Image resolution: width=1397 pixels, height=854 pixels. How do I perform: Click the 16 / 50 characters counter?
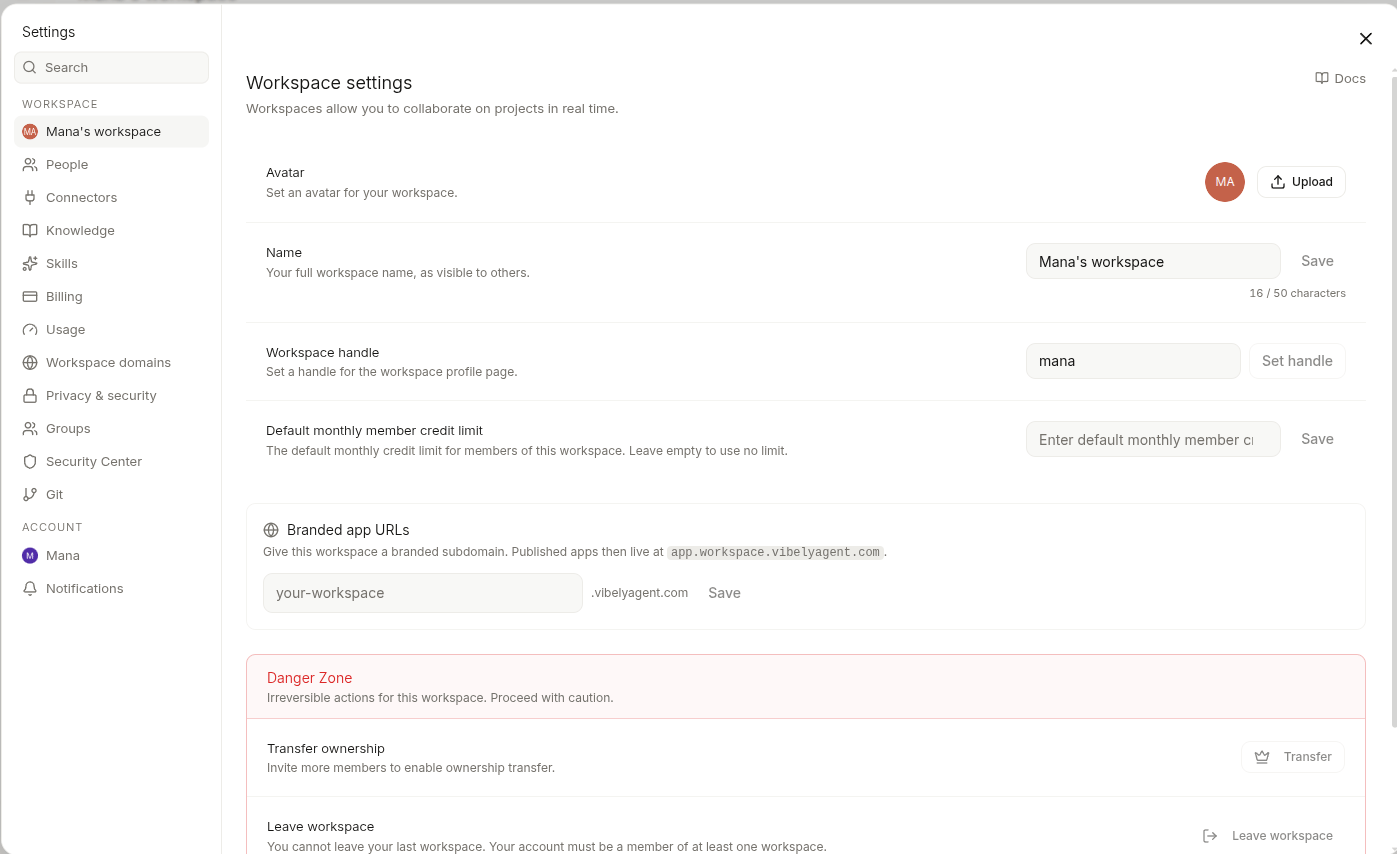click(1297, 294)
